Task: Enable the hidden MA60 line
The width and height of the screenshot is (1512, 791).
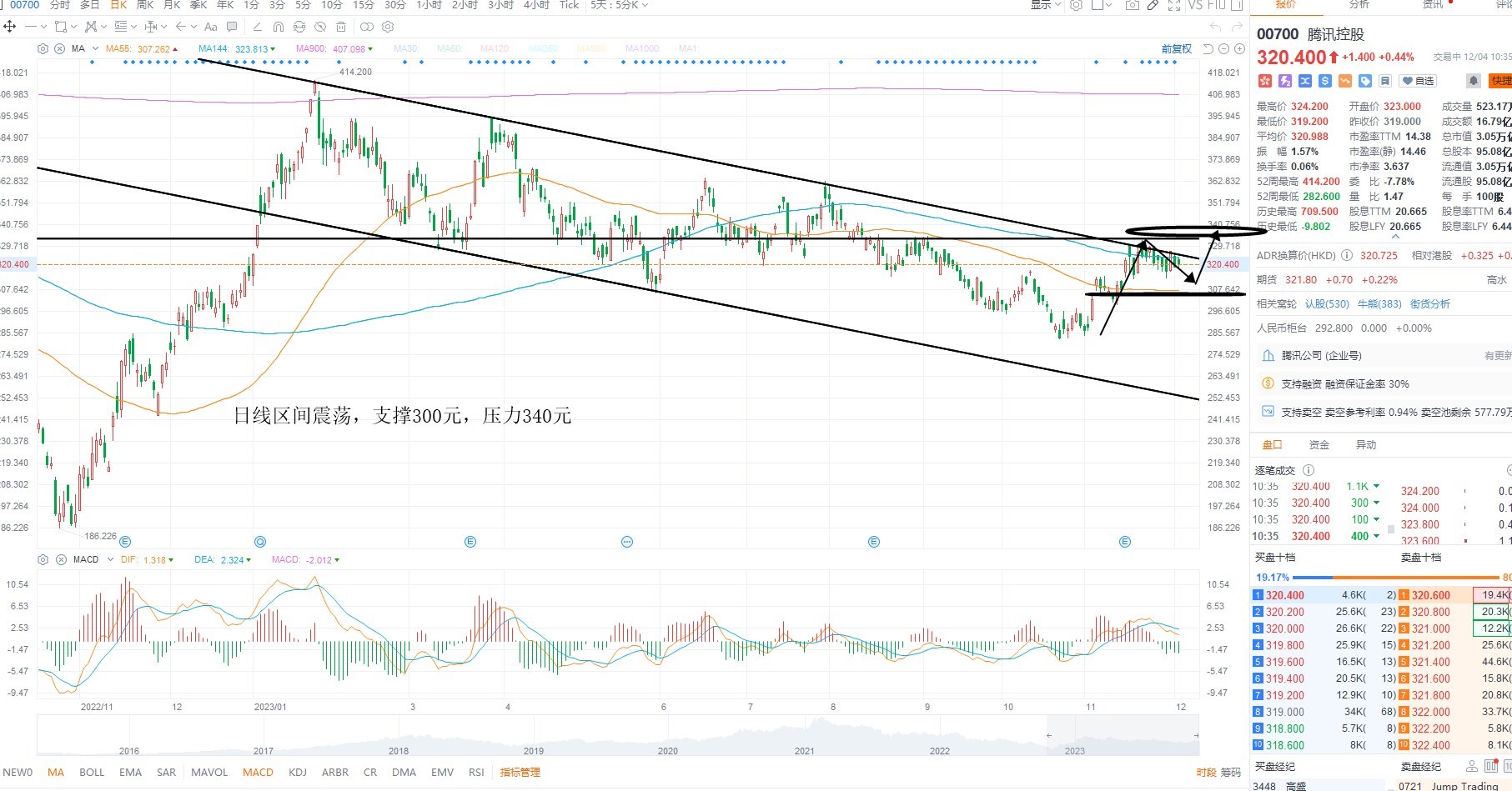Action: (x=450, y=49)
